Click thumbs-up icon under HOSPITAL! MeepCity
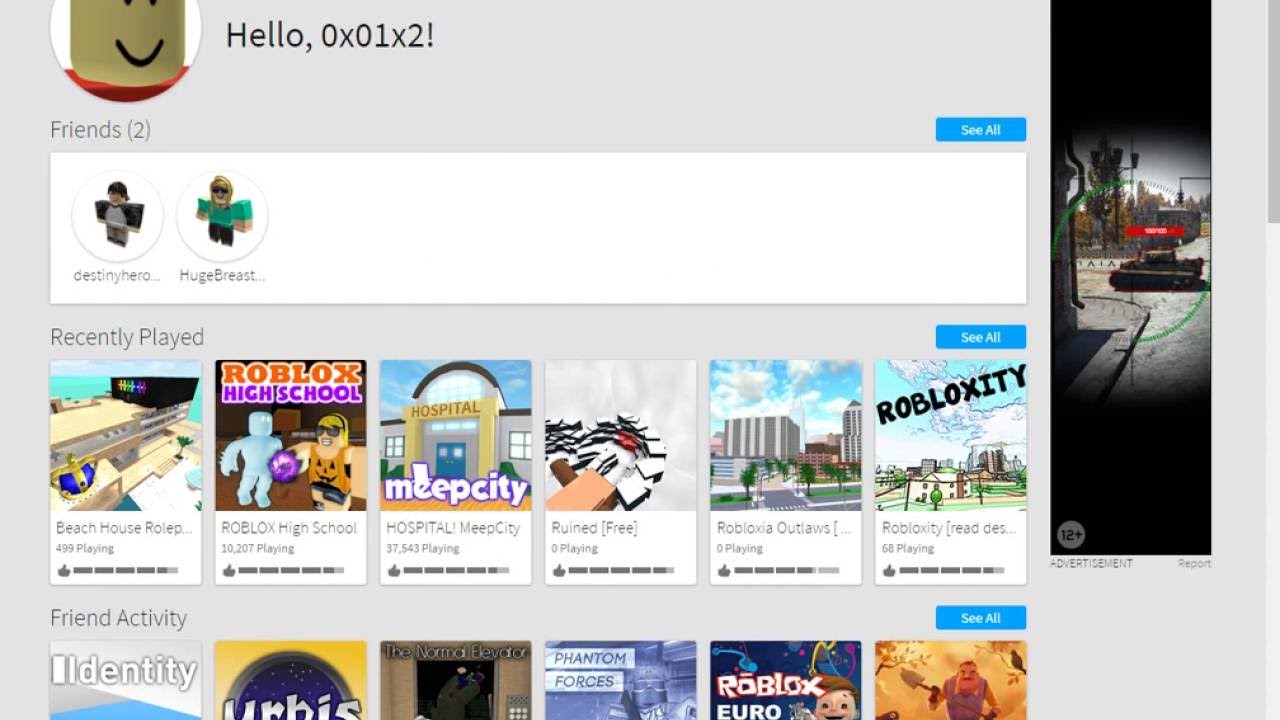This screenshot has height=720, width=1280. tap(394, 571)
